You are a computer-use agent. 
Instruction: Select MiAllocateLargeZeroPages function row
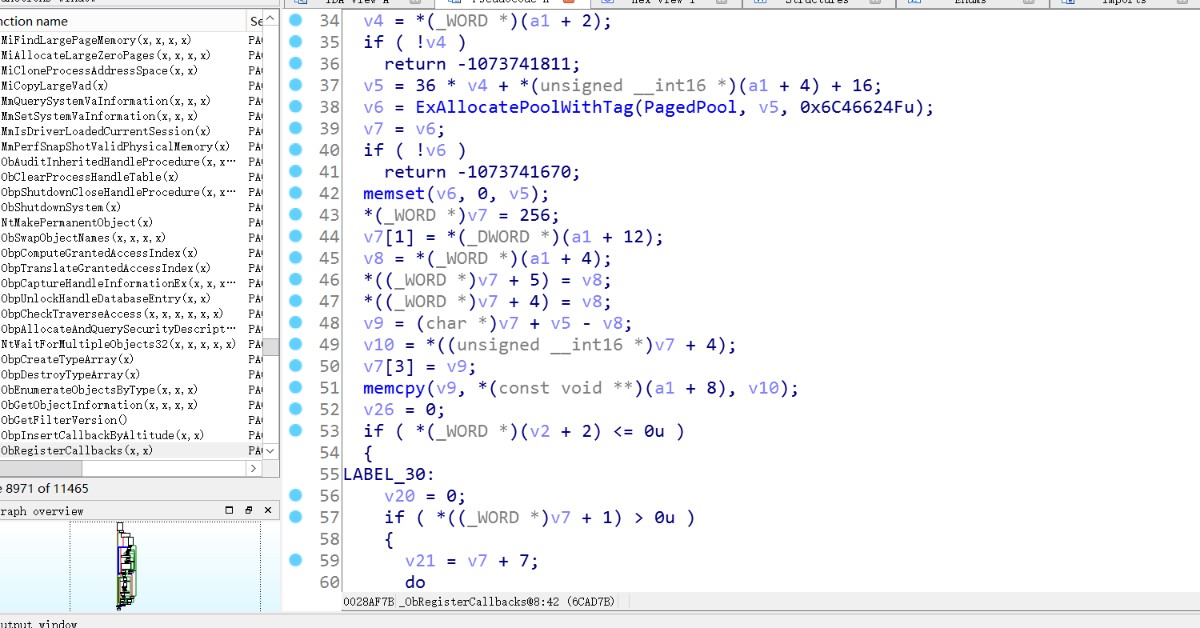132,55
